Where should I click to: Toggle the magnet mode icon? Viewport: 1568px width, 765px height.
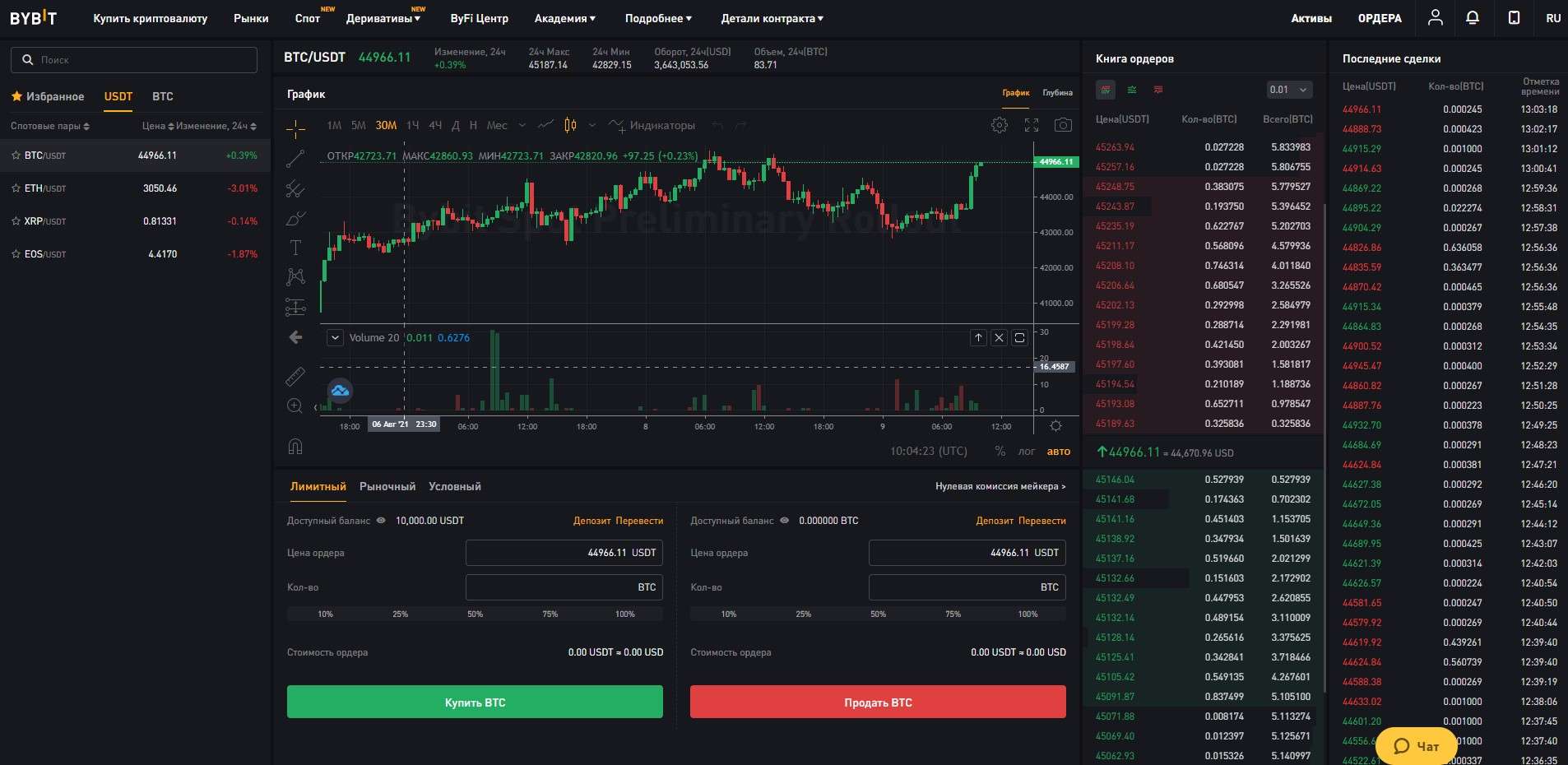295,447
